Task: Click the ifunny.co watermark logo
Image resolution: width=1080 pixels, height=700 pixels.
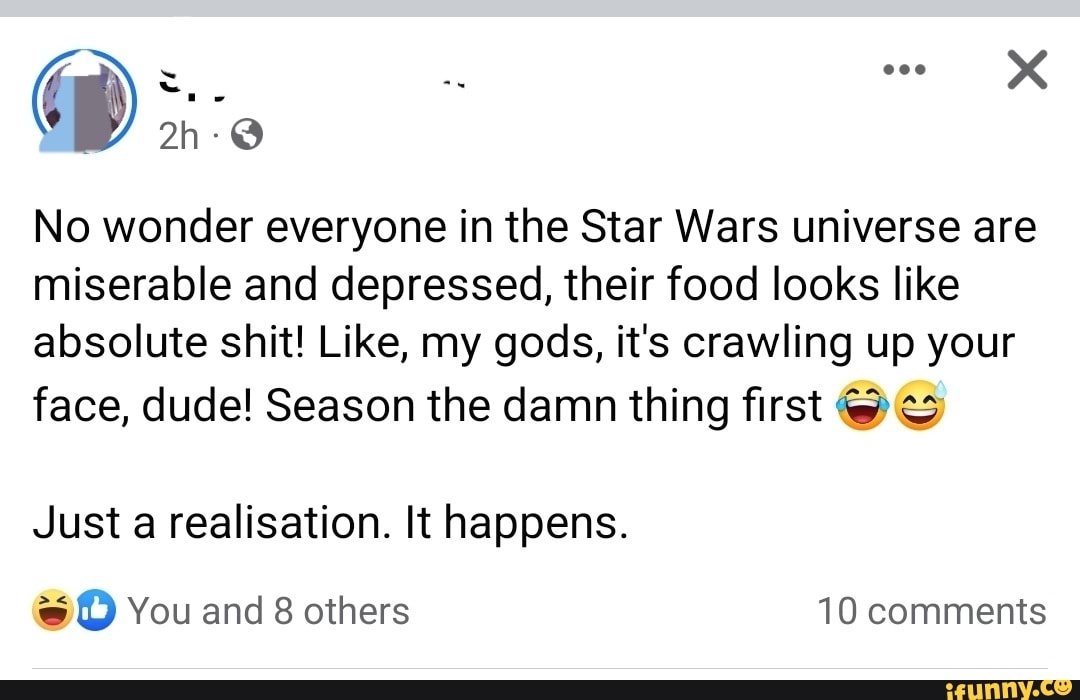Action: coord(1012,687)
